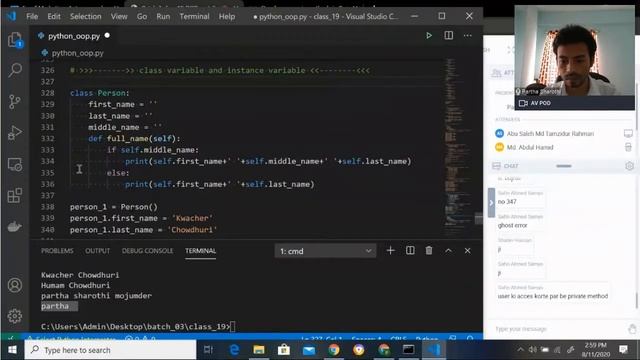Image resolution: width=640 pixels, height=360 pixels.
Task: Open Microsoft Store from taskbar
Action: pyautogui.click(x=284, y=350)
